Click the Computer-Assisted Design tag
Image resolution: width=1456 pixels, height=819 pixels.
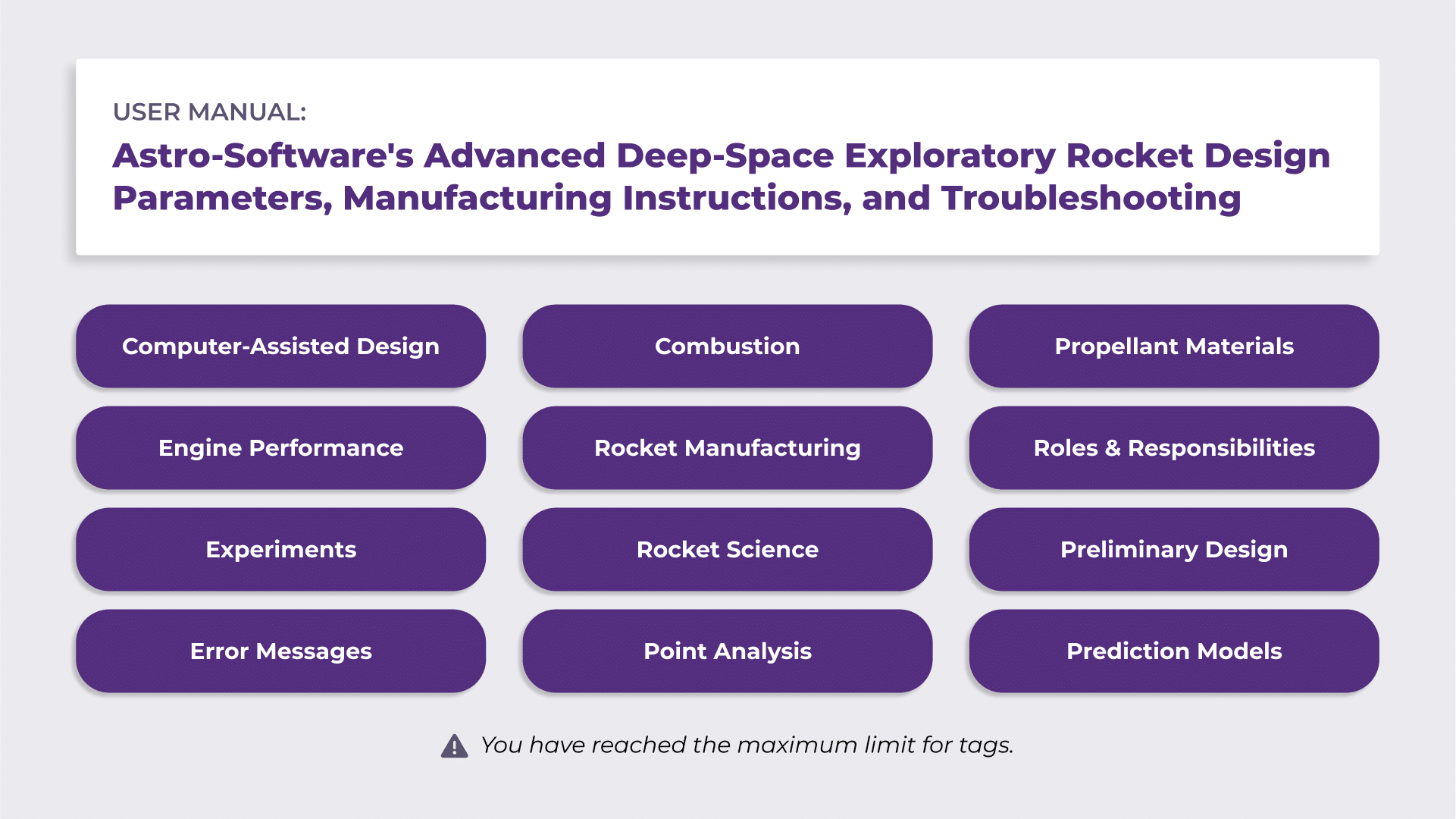(x=280, y=347)
